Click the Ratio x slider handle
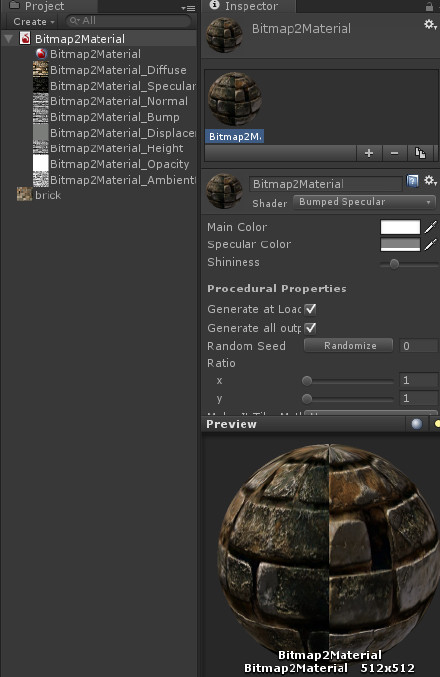The width and height of the screenshot is (440, 677). [307, 381]
